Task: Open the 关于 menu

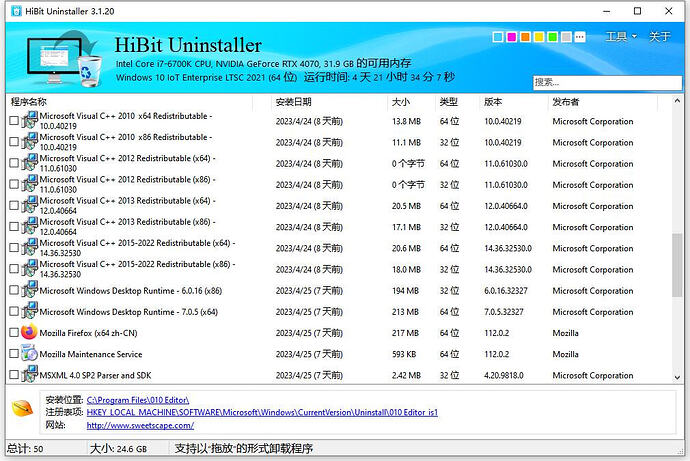Action: pyautogui.click(x=660, y=37)
